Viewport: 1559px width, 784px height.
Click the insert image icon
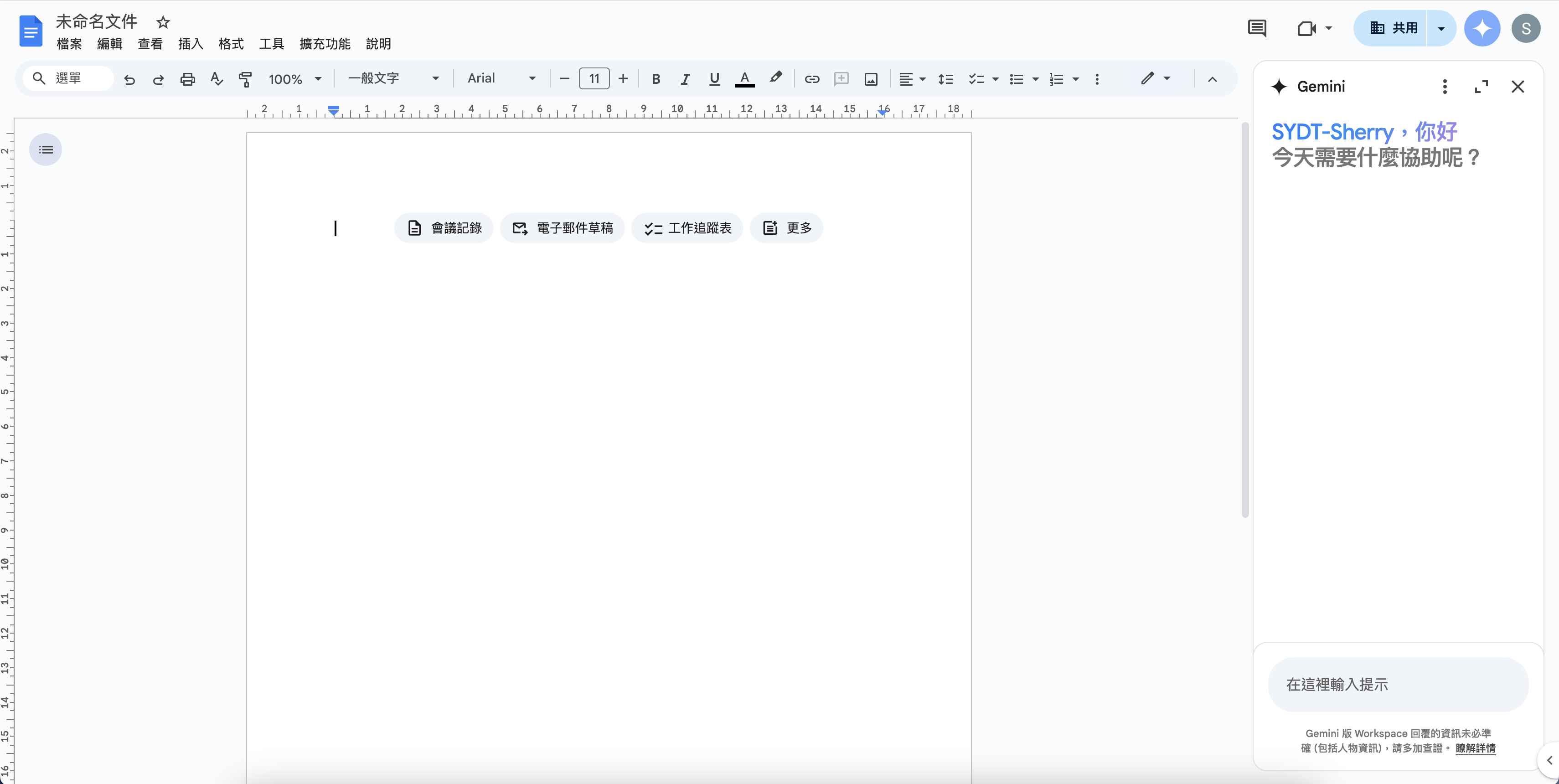(871, 79)
